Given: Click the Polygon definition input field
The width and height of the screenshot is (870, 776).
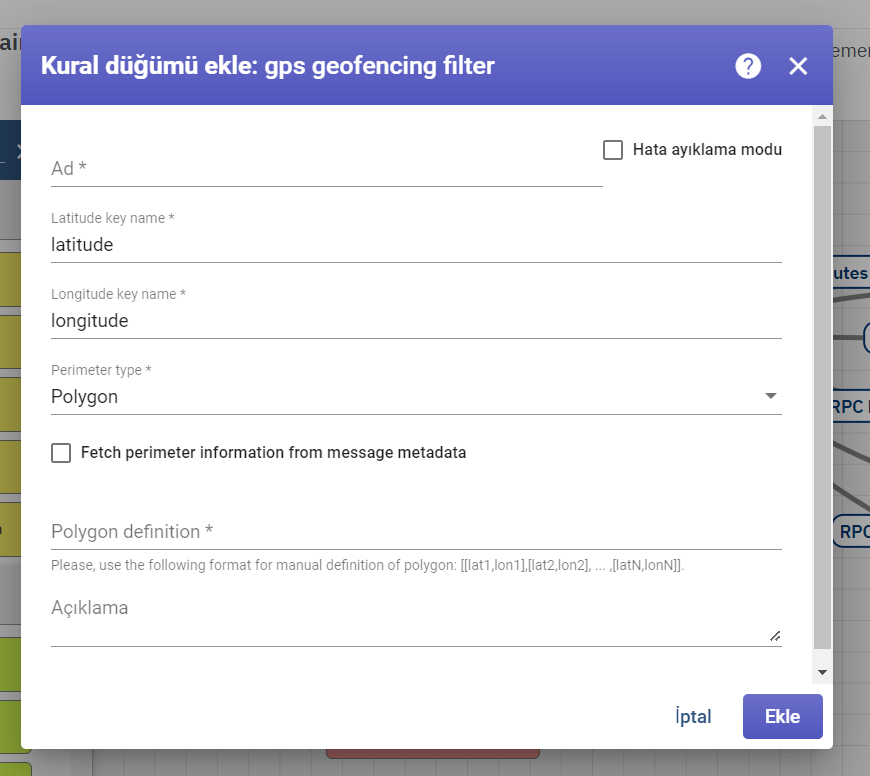Looking at the screenshot, I should [x=416, y=531].
